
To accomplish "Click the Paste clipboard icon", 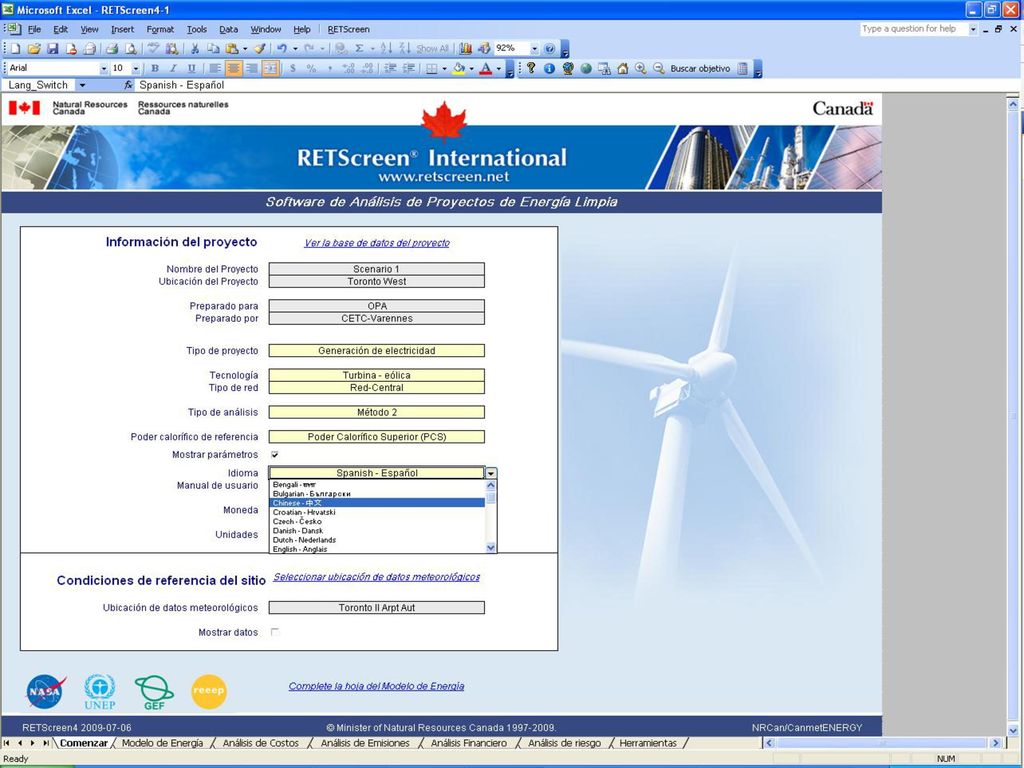I will (x=232, y=48).
